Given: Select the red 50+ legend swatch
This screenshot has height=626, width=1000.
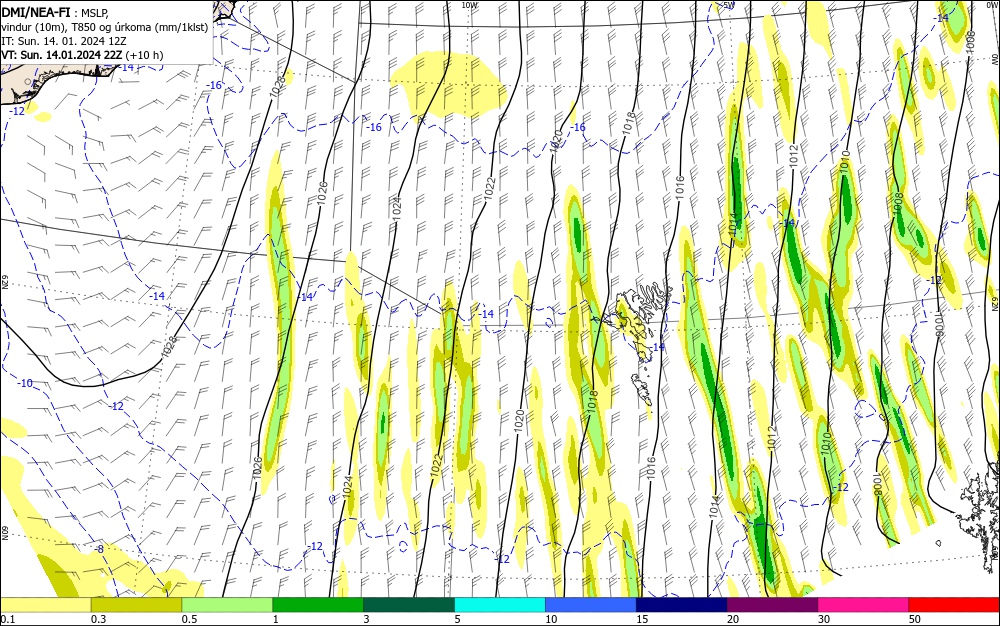Looking at the screenshot, I should [954, 605].
